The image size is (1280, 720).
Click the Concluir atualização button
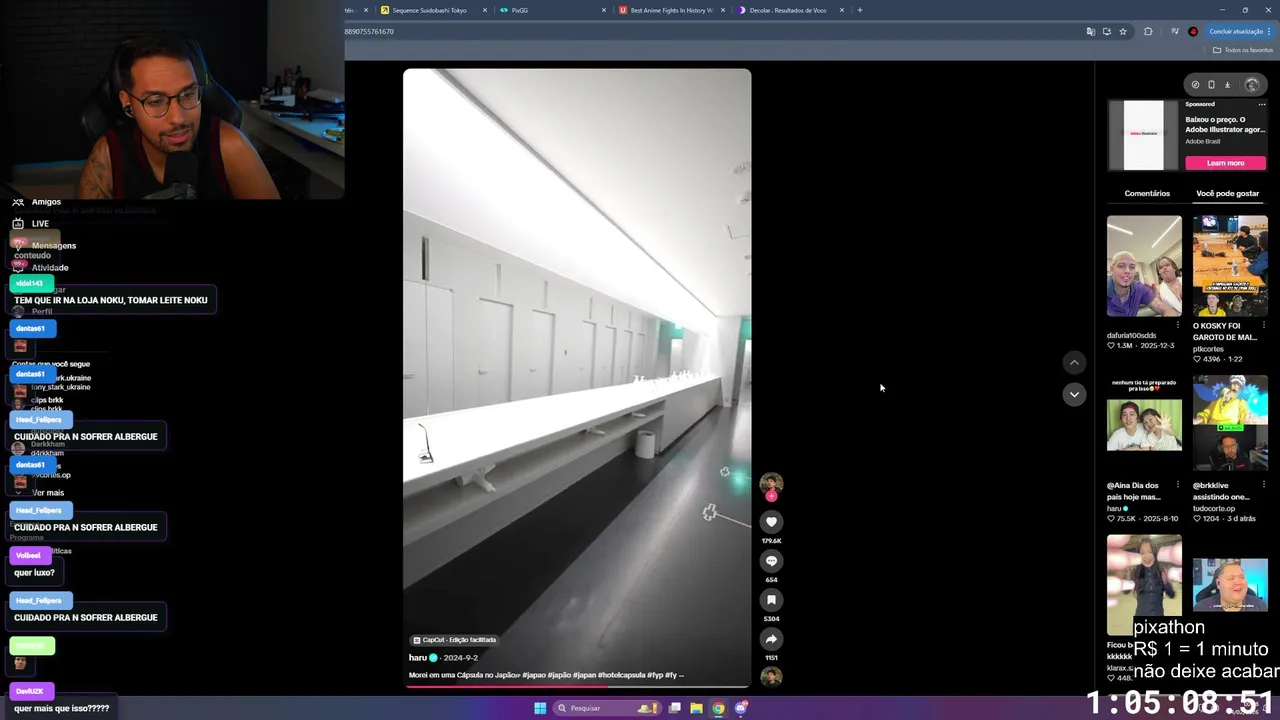coord(1239,31)
